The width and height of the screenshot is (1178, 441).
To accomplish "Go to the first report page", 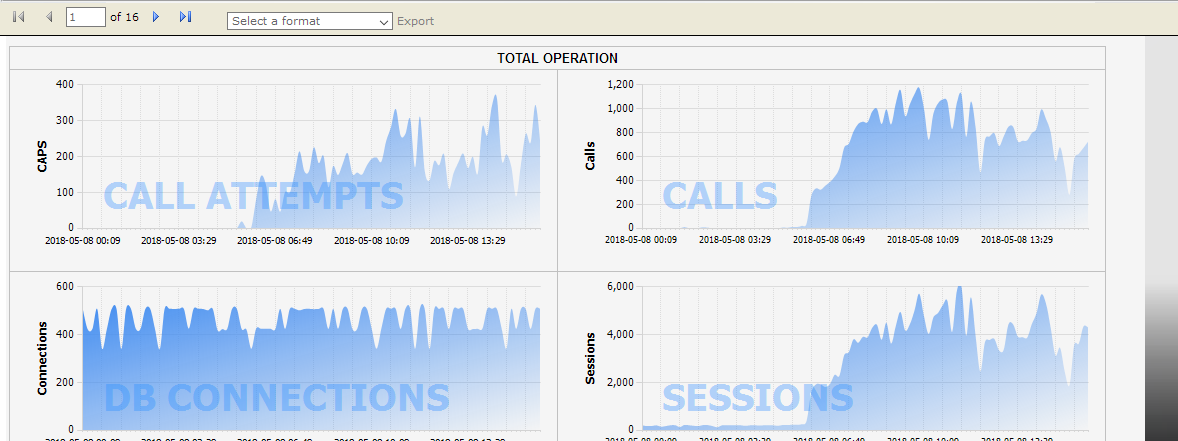I will click(18, 17).
